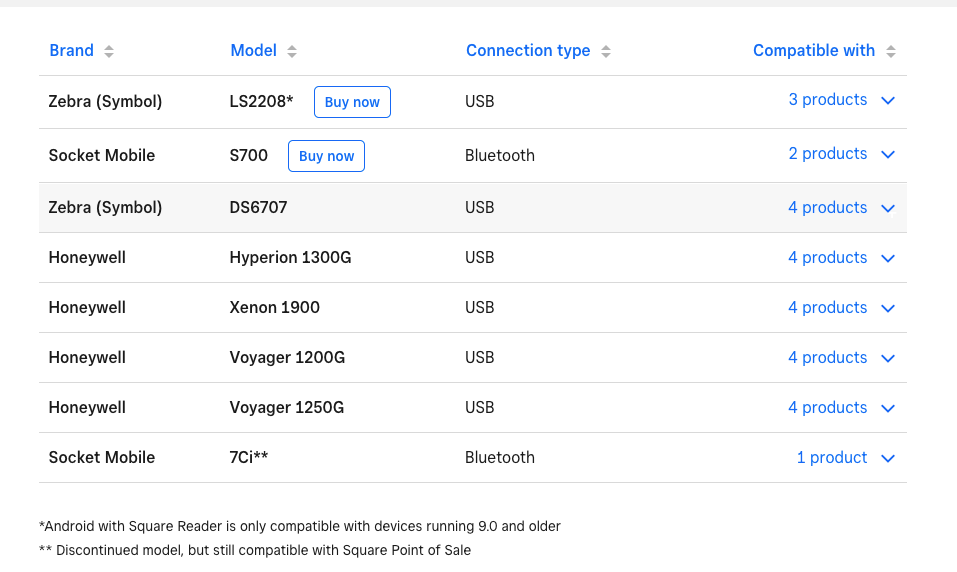Open '3 products' link for LS2208

827,100
